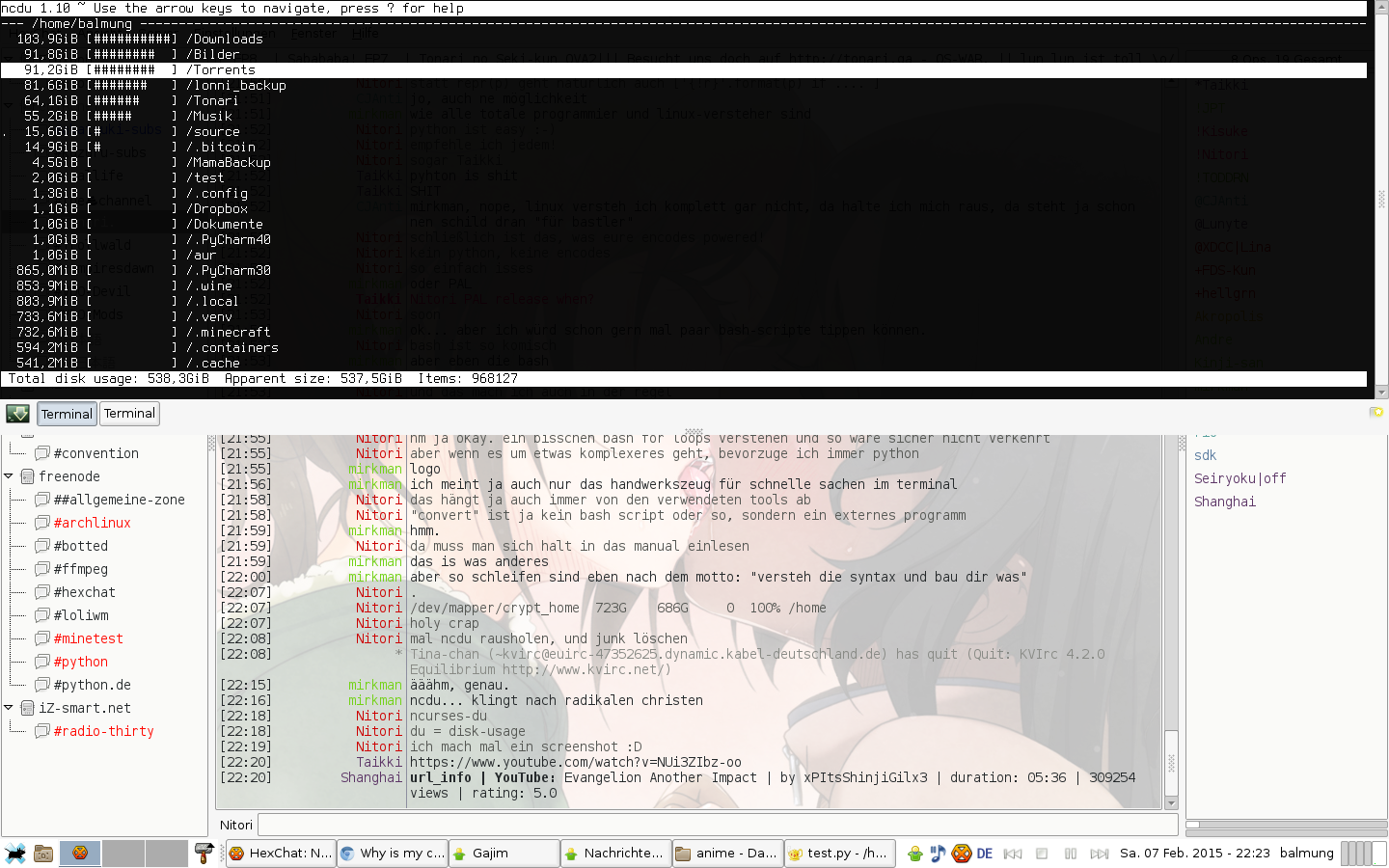This screenshot has width=1389, height=868.
Task: Switch to the Gajim taskbar window
Action: (504, 854)
